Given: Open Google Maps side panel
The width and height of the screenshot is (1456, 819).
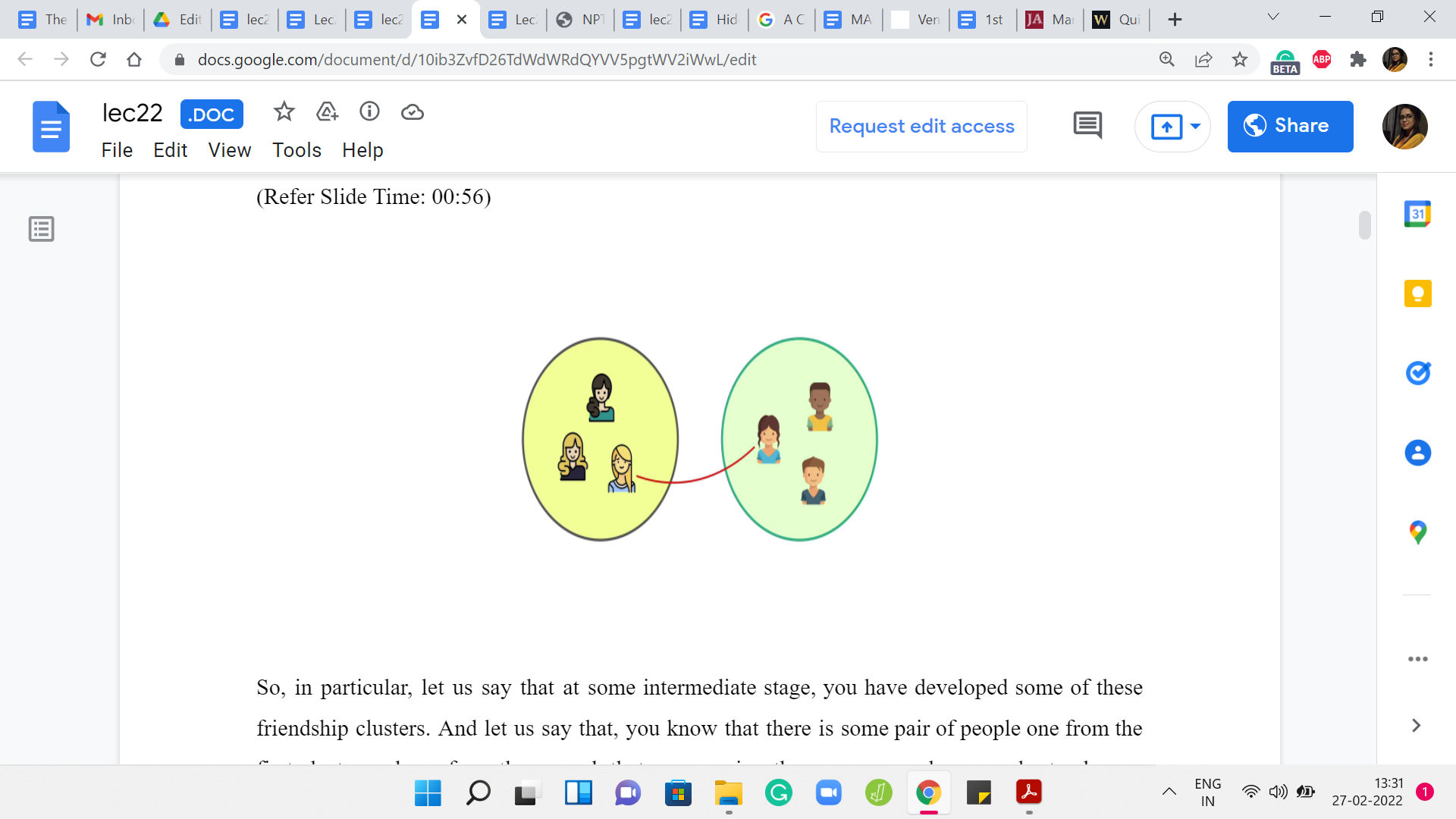Looking at the screenshot, I should pos(1417,532).
